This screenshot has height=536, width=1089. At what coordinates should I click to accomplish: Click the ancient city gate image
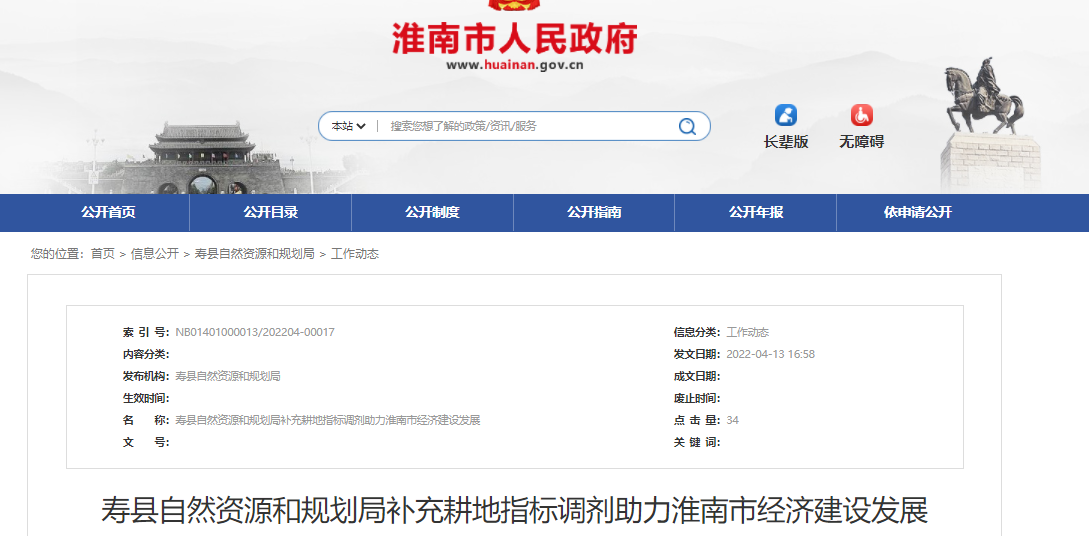(201, 158)
